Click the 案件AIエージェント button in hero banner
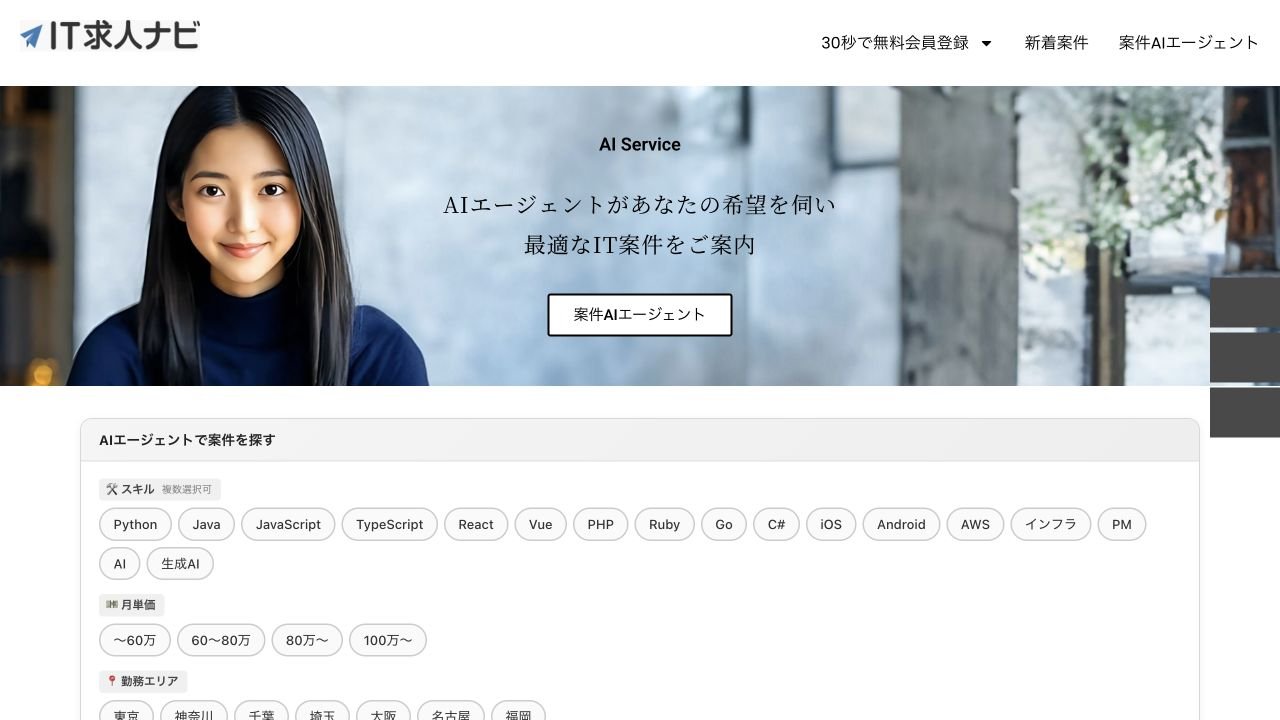Screen dimensions: 1280x720 (x=640, y=315)
